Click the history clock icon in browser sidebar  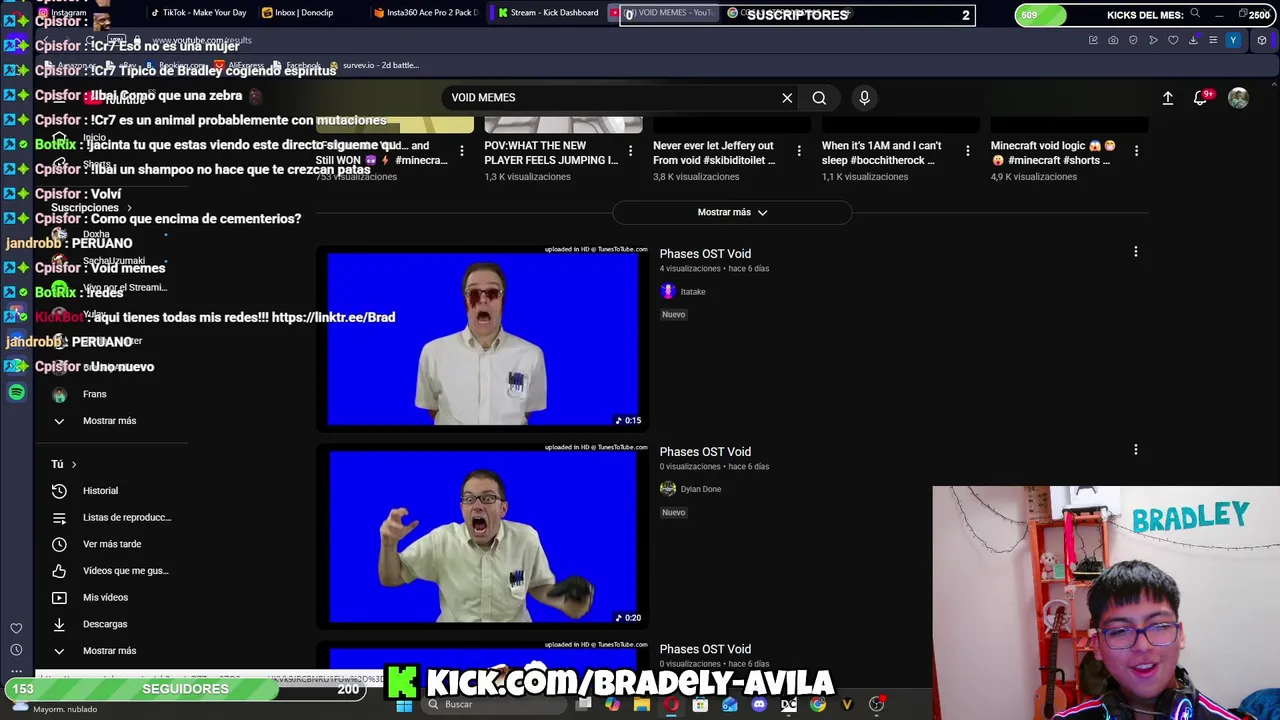[x=16, y=650]
